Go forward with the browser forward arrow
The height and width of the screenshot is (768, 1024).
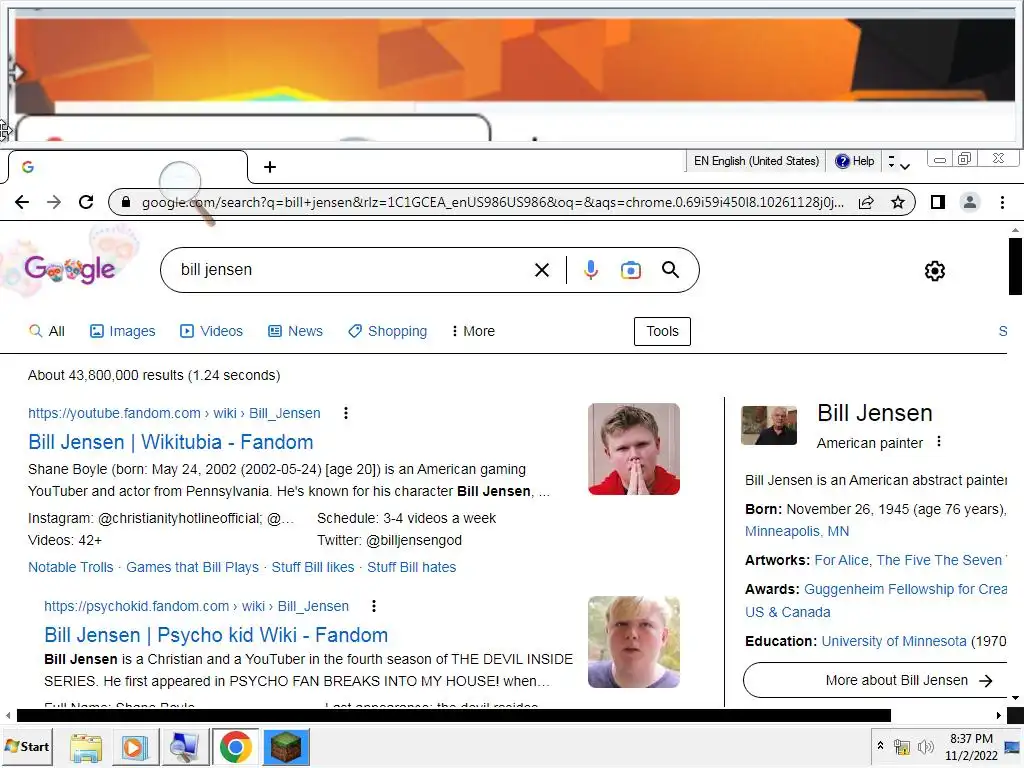(x=54, y=202)
